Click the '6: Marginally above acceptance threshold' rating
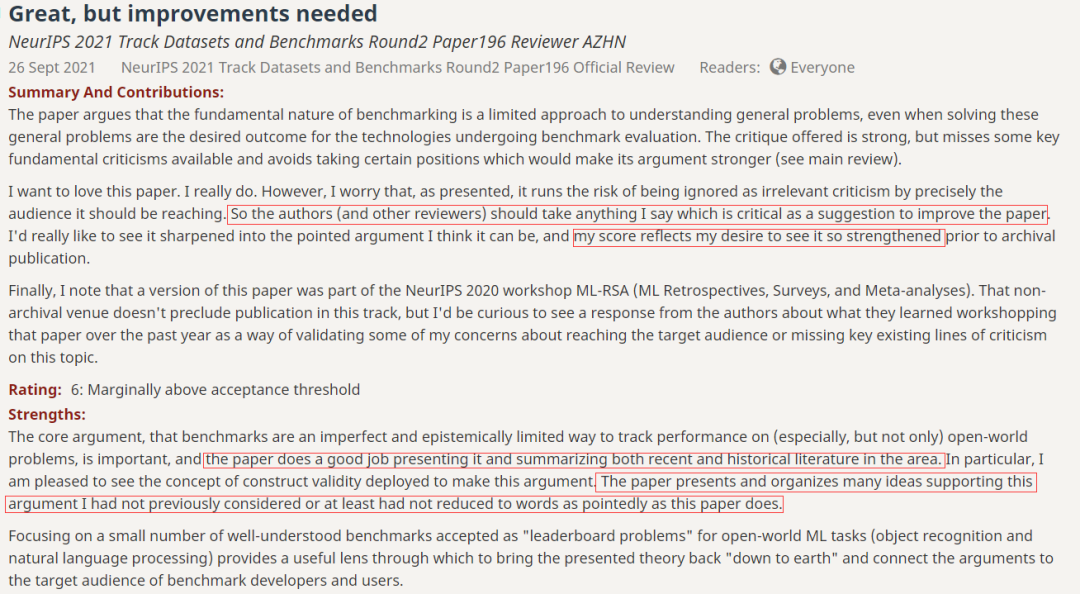The width and height of the screenshot is (1080, 594). 215,389
